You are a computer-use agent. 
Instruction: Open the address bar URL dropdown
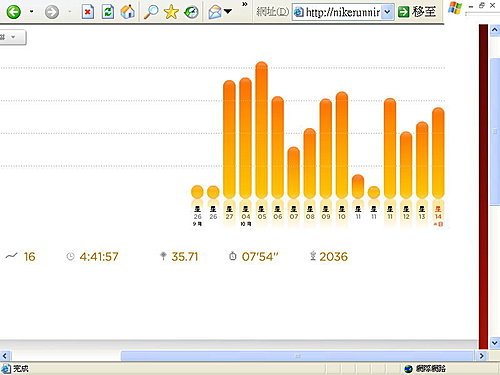387,12
